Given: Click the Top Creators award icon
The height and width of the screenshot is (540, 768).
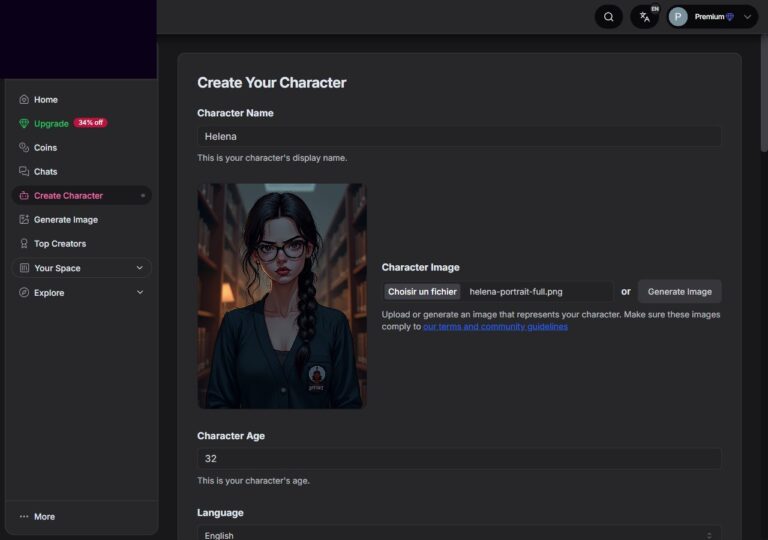Looking at the screenshot, I should [24, 244].
